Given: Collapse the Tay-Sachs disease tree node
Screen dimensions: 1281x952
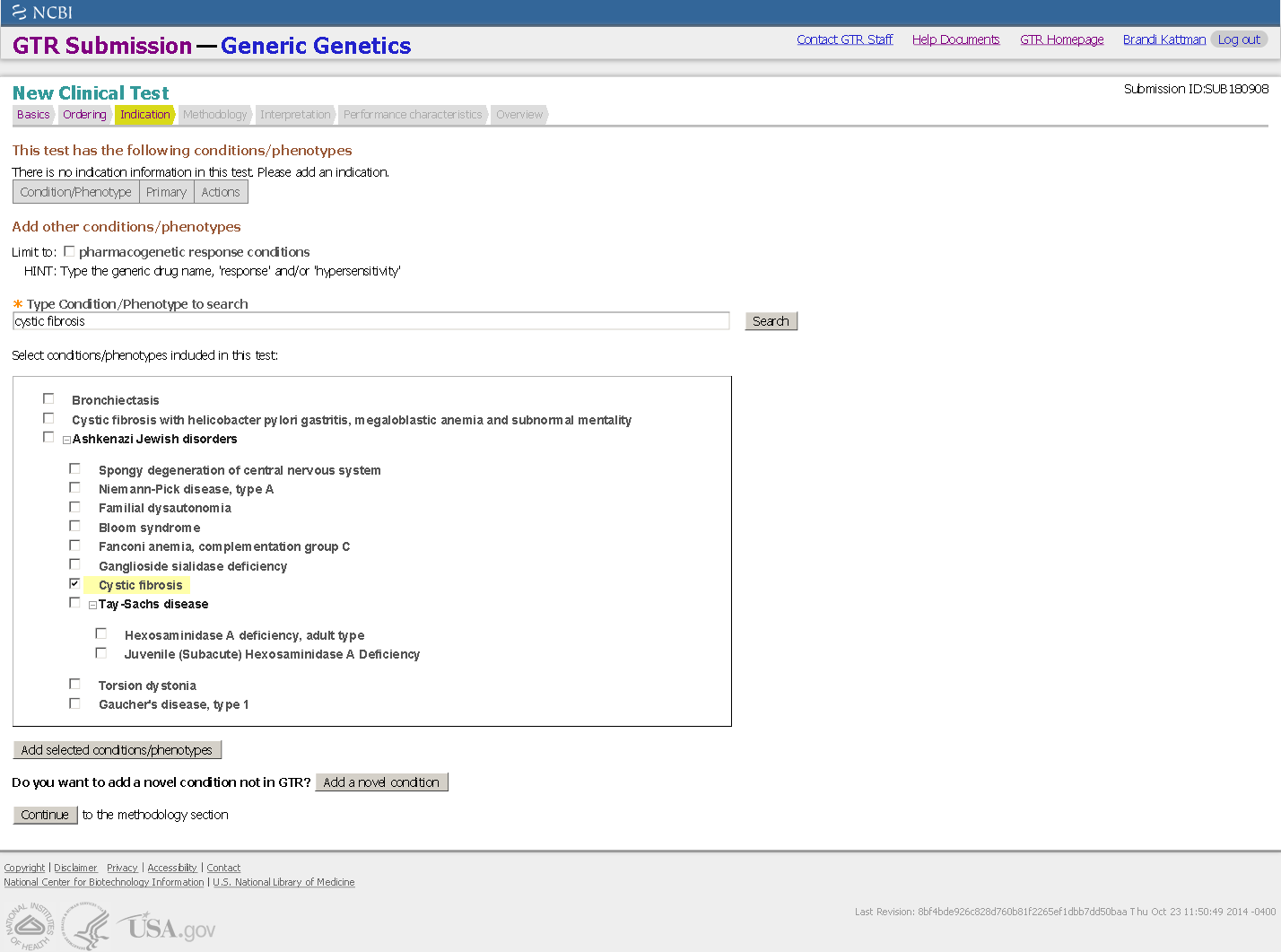Looking at the screenshot, I should pos(93,606).
